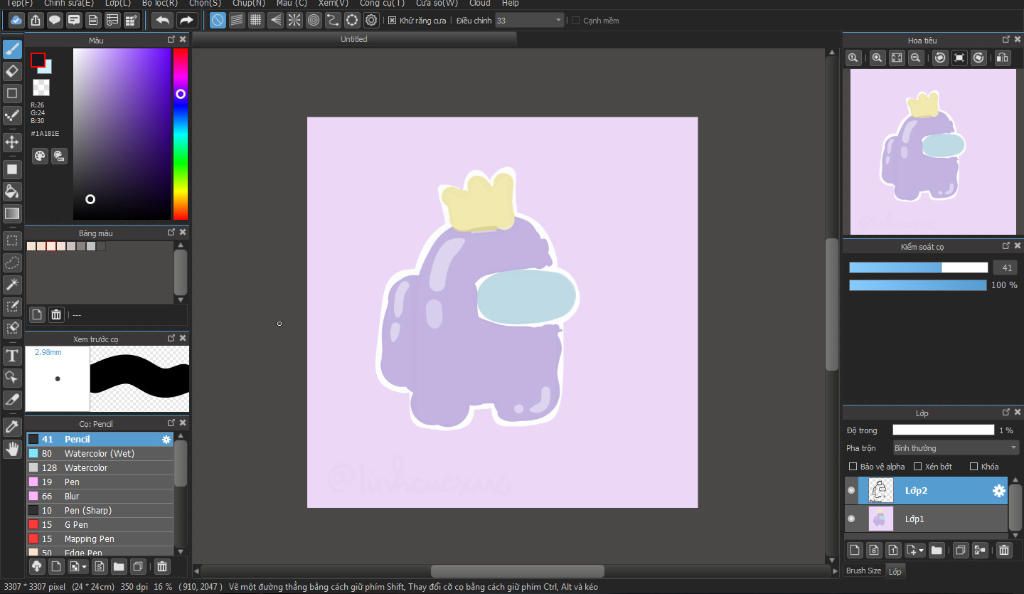This screenshot has width=1024, height=594.
Task: Zoom in on the navigator panel
Action: 877,57
